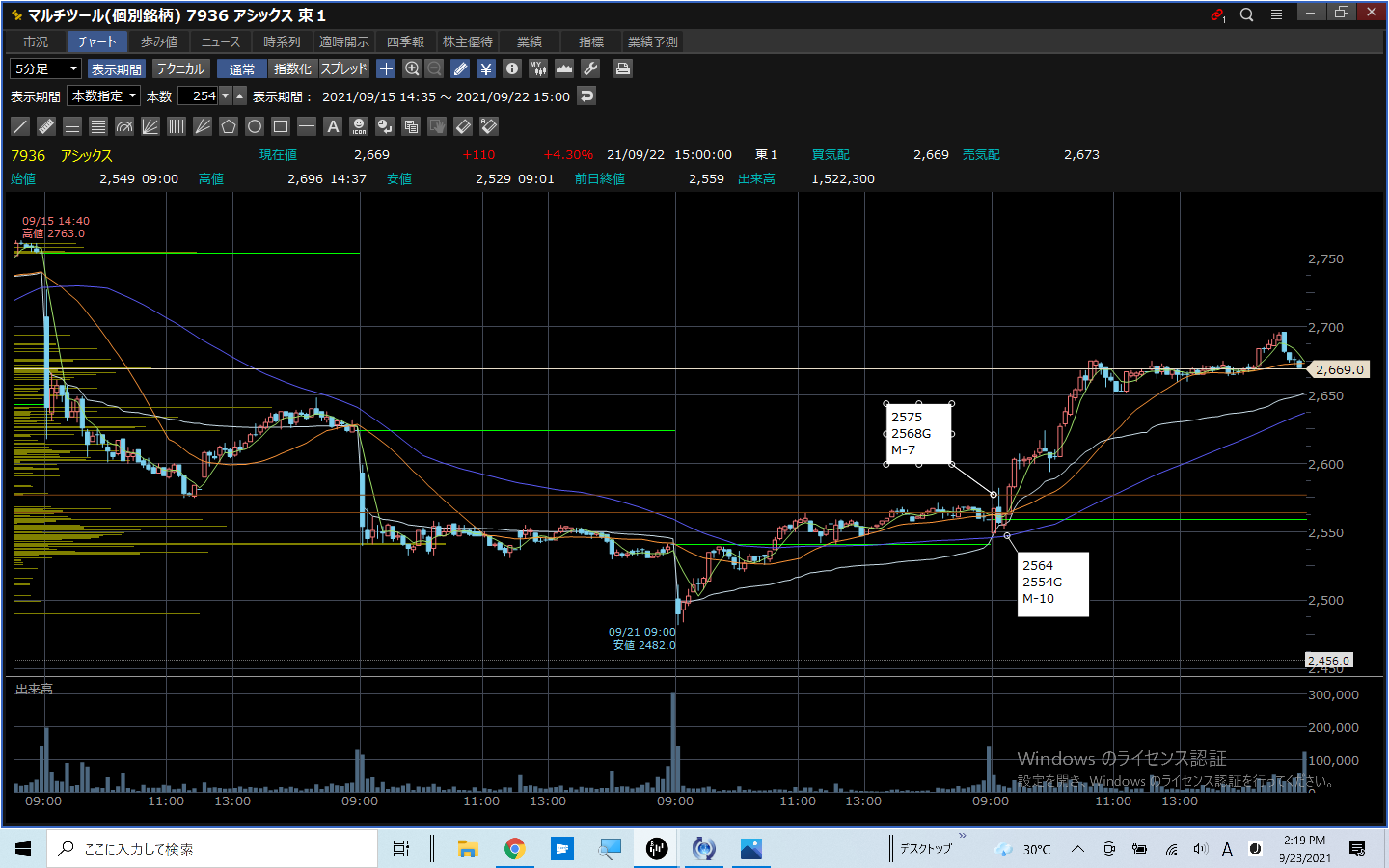Select the trend line drawing tool
Screen dimensions: 1389x868
click(20, 126)
